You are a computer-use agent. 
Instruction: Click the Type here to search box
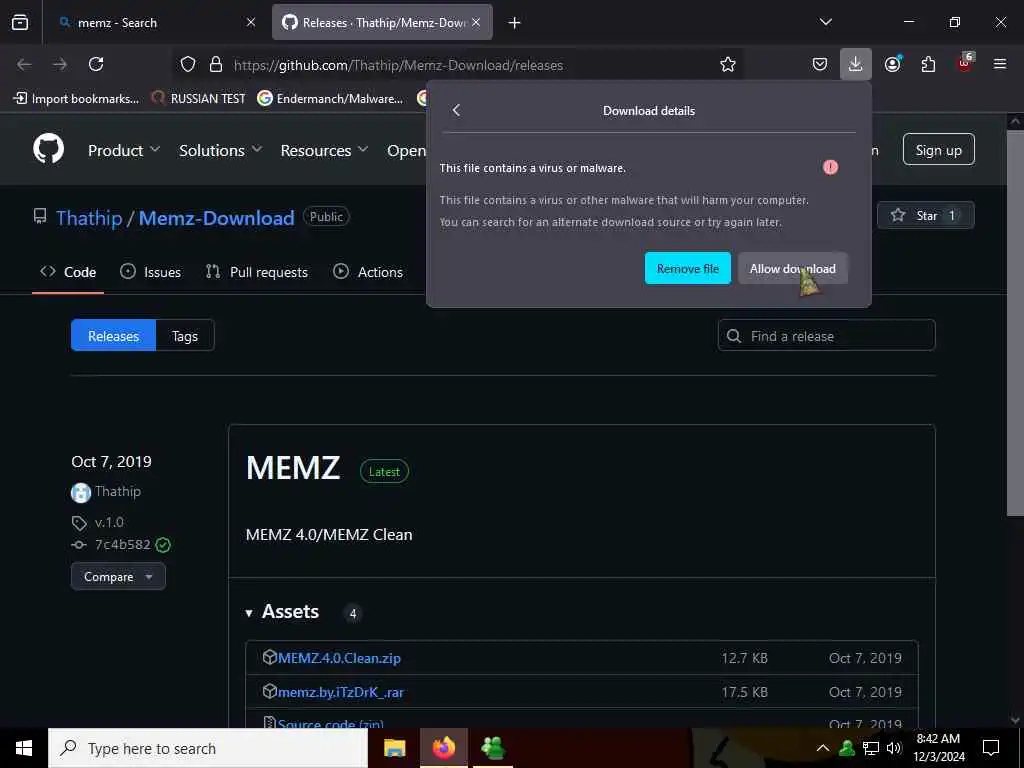(208, 748)
